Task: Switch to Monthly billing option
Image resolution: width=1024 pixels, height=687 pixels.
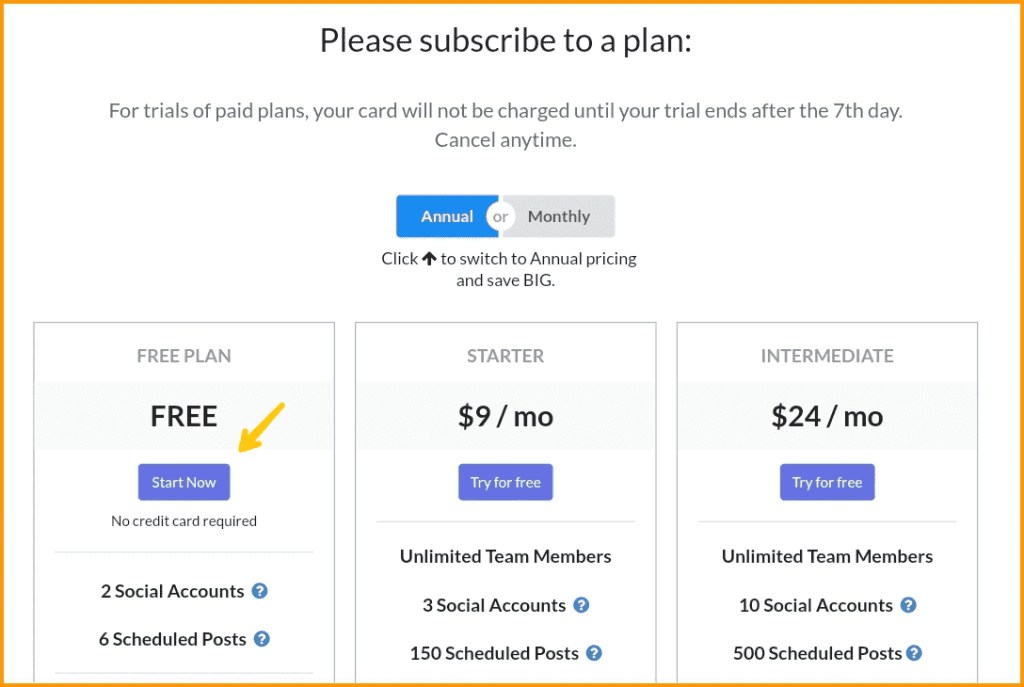Action: [x=559, y=216]
